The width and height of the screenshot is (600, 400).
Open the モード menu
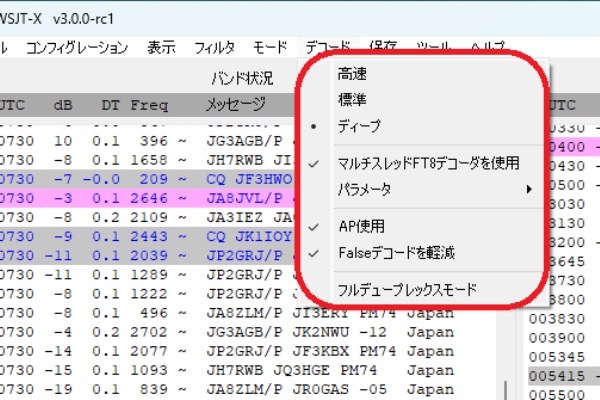(x=270, y=46)
